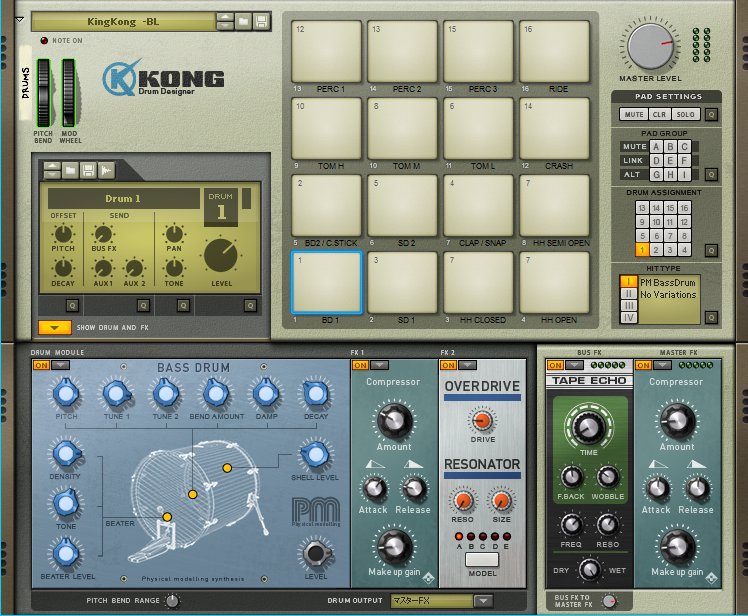Toggle FX 2 Overdrive ON button
Screen dimensions: 748x616
tap(448, 365)
